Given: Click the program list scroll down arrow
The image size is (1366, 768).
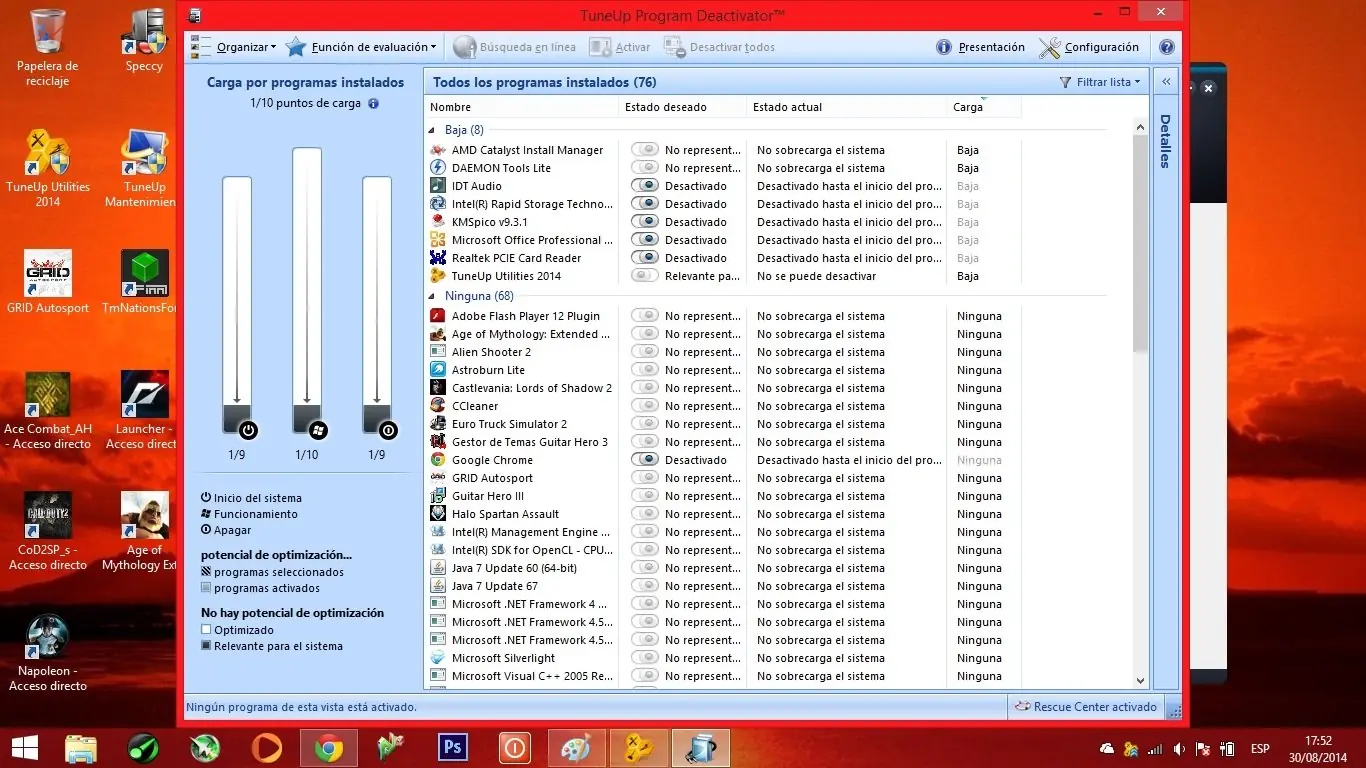Looking at the screenshot, I should coord(1140,679).
